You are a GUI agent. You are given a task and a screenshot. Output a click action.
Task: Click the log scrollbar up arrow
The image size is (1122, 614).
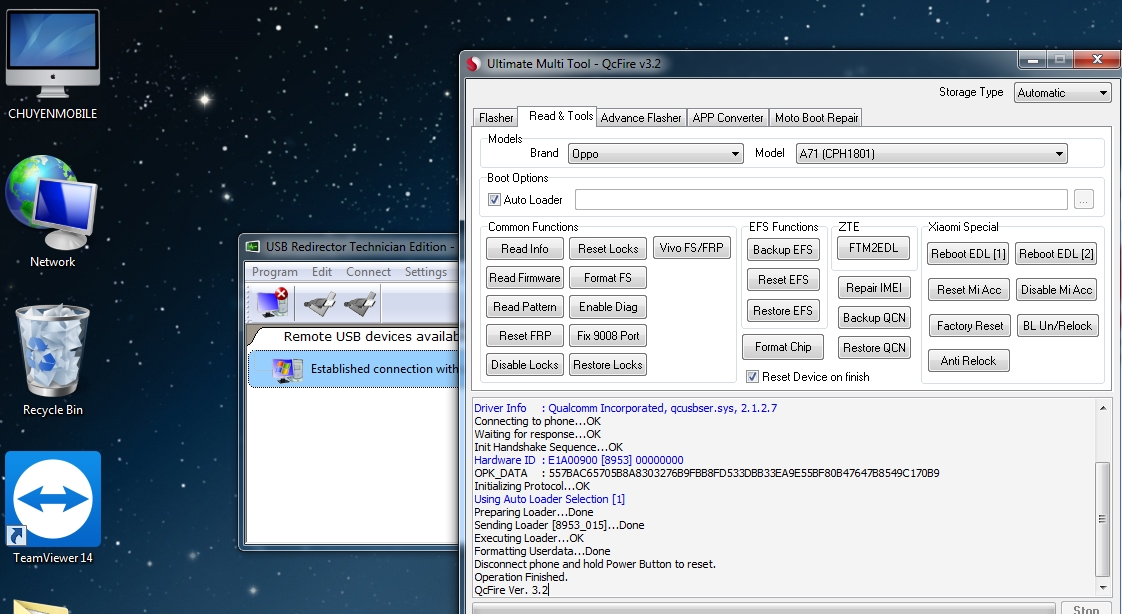(x=1103, y=407)
